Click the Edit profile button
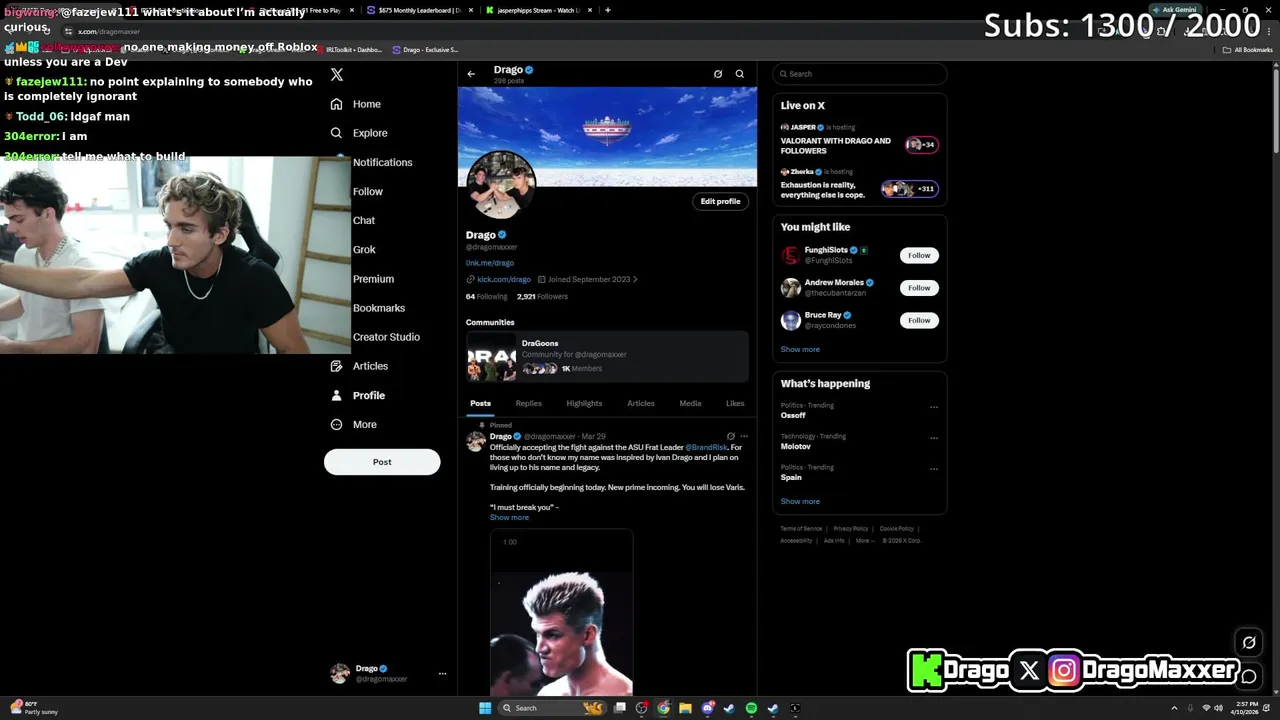The image size is (1280, 720). [x=720, y=201]
